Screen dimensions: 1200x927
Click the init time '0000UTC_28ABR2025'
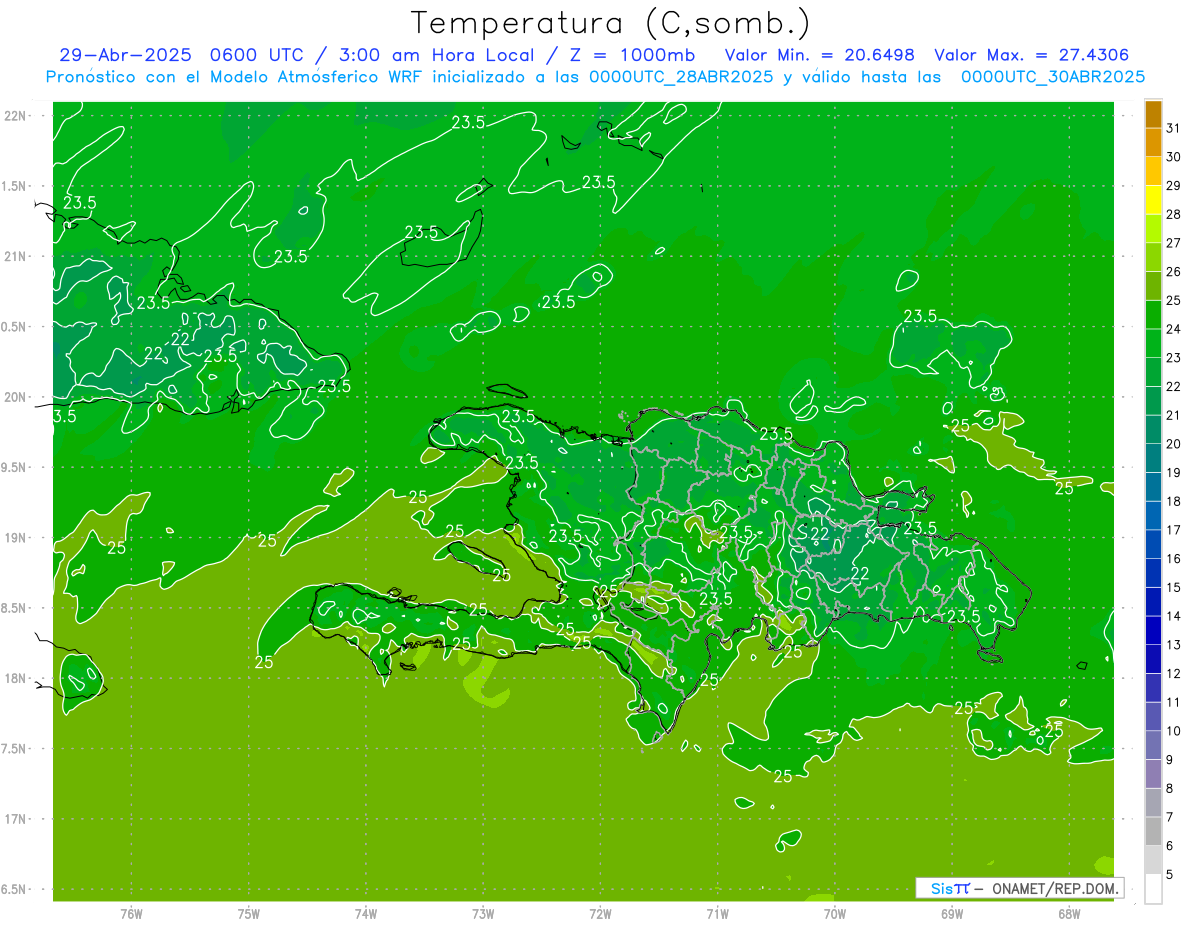(680, 76)
